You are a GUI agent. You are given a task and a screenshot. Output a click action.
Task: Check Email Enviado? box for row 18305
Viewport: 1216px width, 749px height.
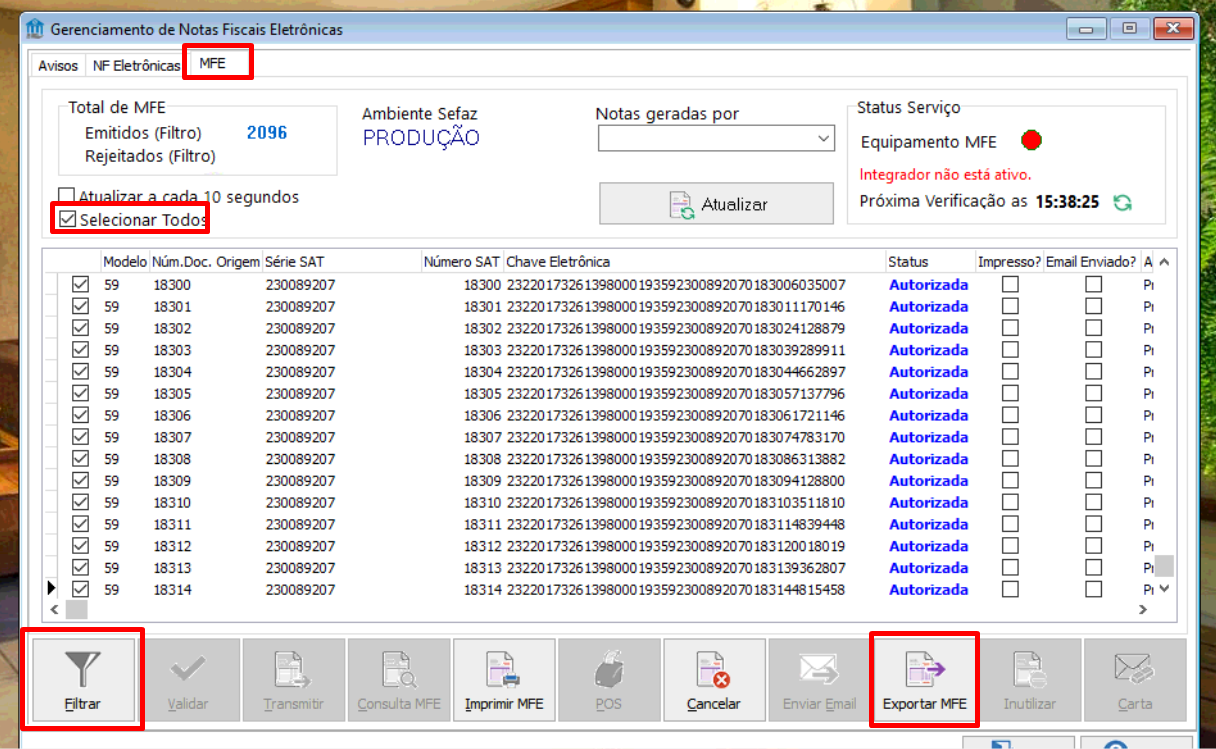(1094, 394)
